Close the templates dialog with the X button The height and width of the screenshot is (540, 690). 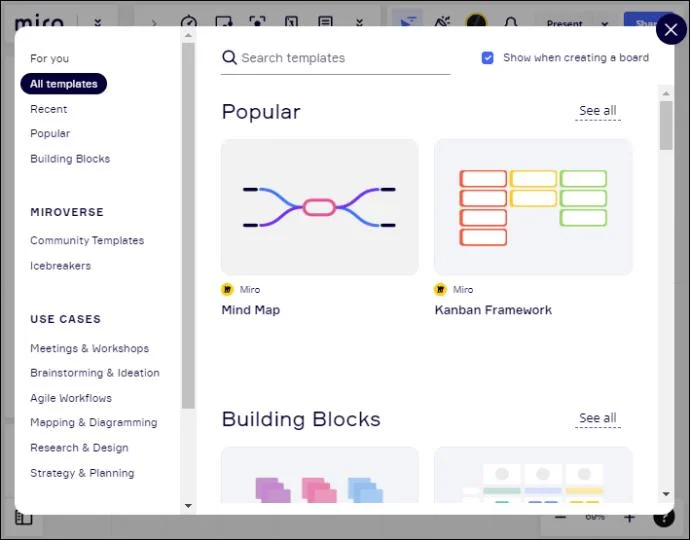point(671,30)
